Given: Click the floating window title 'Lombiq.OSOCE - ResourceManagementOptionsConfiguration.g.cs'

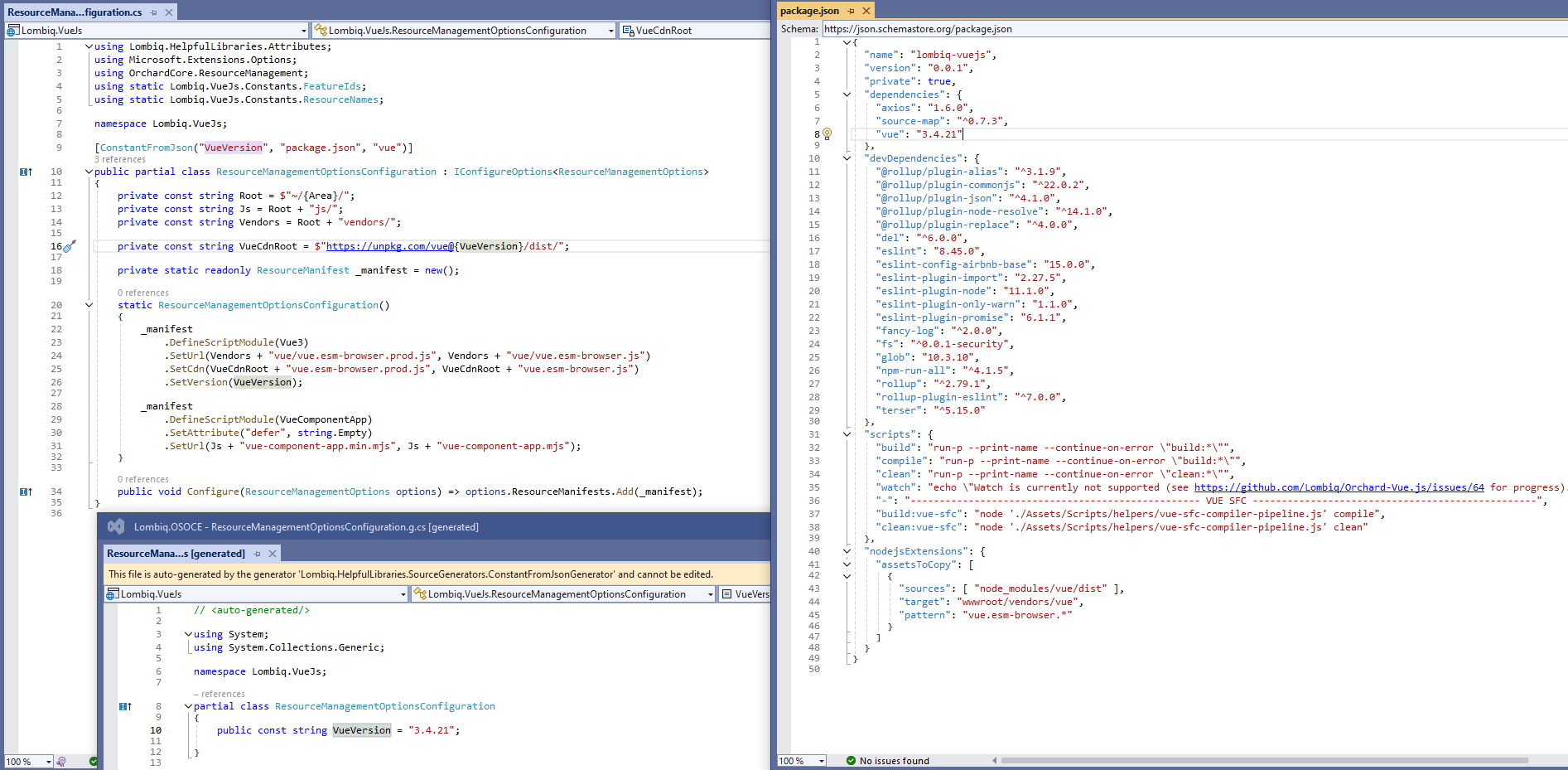Looking at the screenshot, I should click(306, 527).
